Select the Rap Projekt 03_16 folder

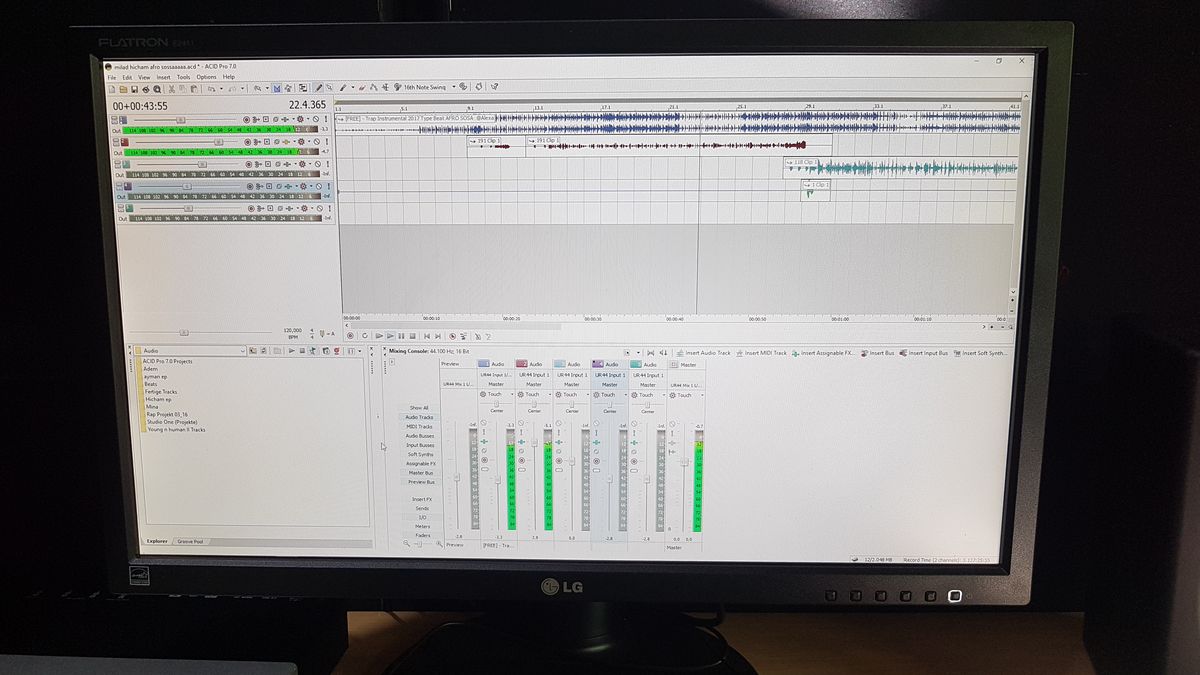pos(165,414)
